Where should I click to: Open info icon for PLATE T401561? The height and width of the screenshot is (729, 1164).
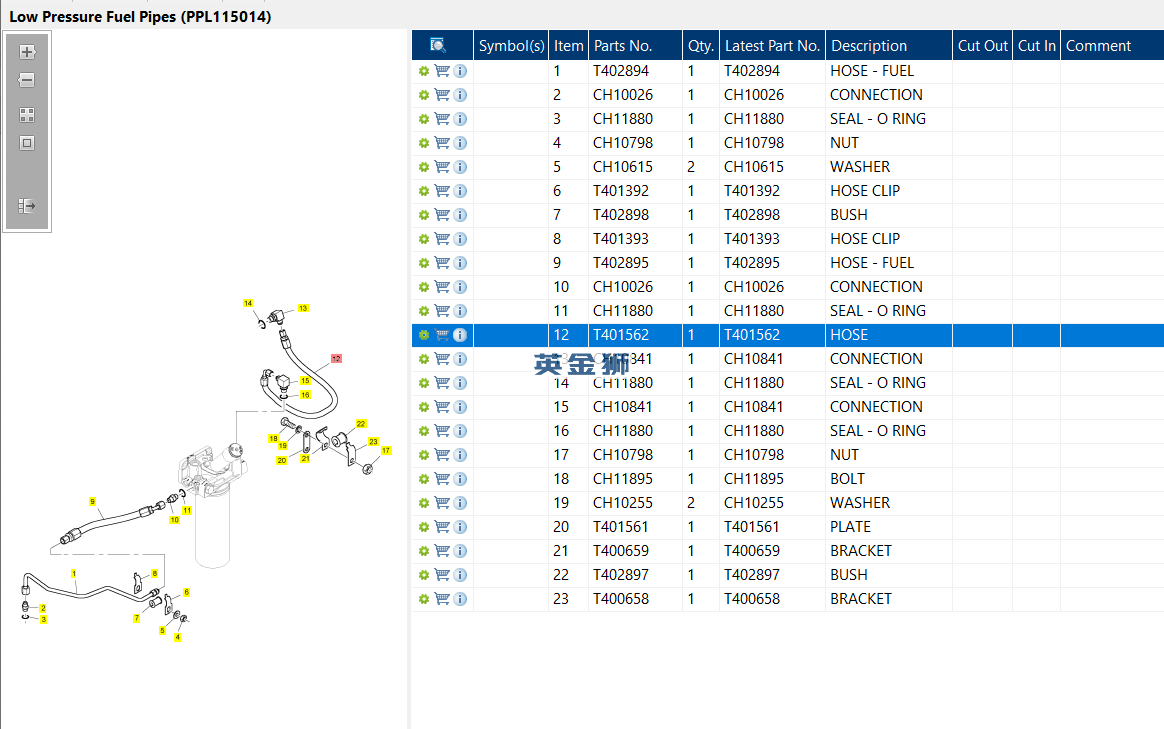point(460,527)
